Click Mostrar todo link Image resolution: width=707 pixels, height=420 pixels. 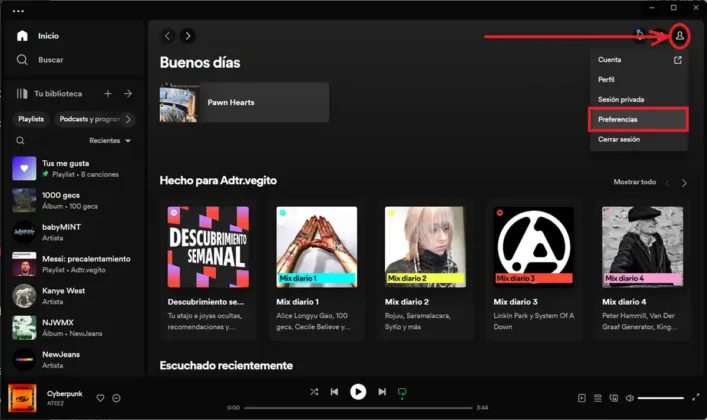coord(634,182)
